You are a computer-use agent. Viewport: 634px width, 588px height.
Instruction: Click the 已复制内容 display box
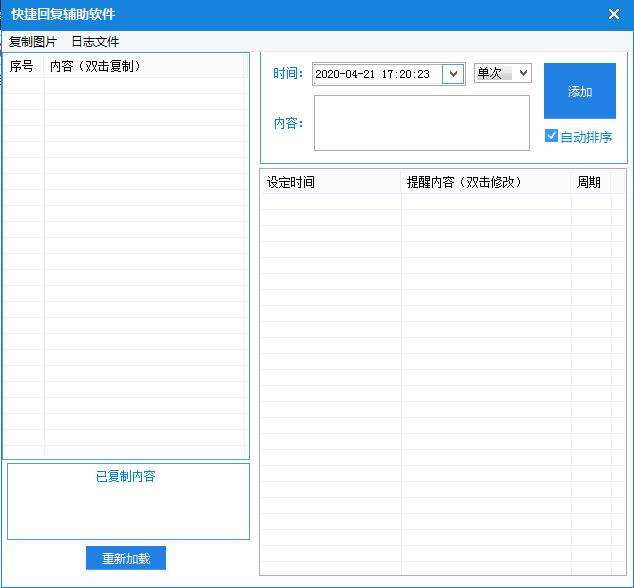pyautogui.click(x=127, y=510)
